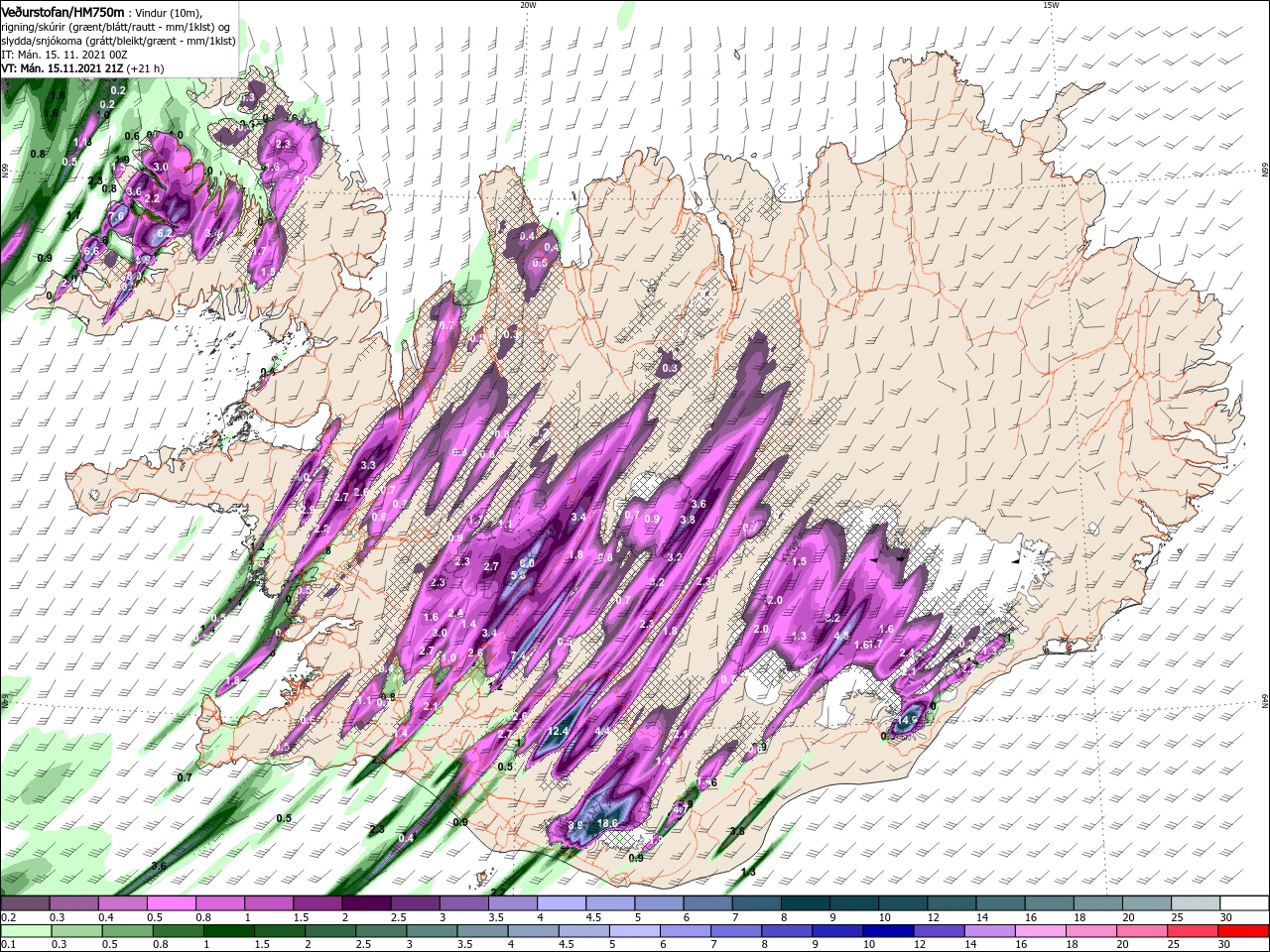Click the 'rigning/skúrir' legend description line
The height and width of the screenshot is (952, 1270).
click(x=115, y=26)
